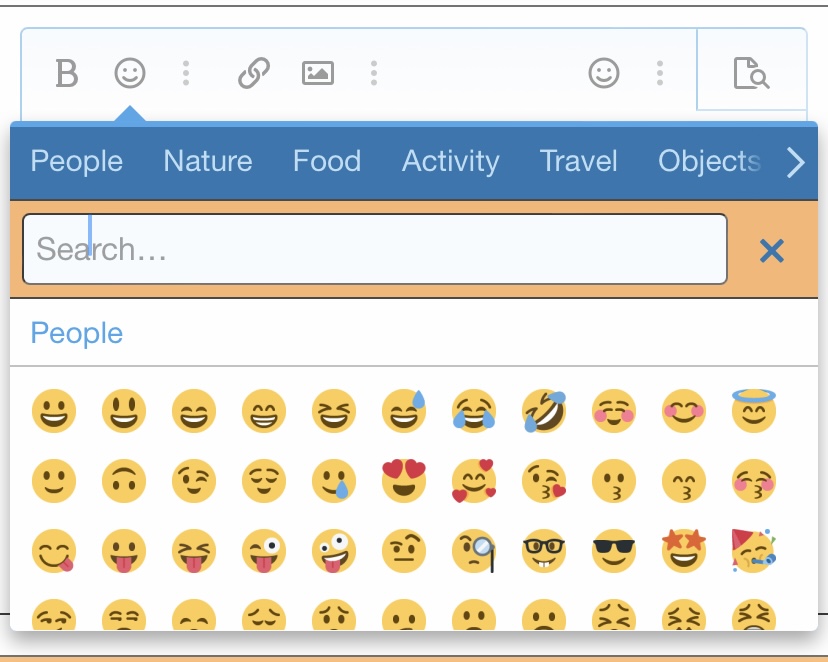Click the emoji Search input field
The height and width of the screenshot is (662, 828).
click(375, 249)
